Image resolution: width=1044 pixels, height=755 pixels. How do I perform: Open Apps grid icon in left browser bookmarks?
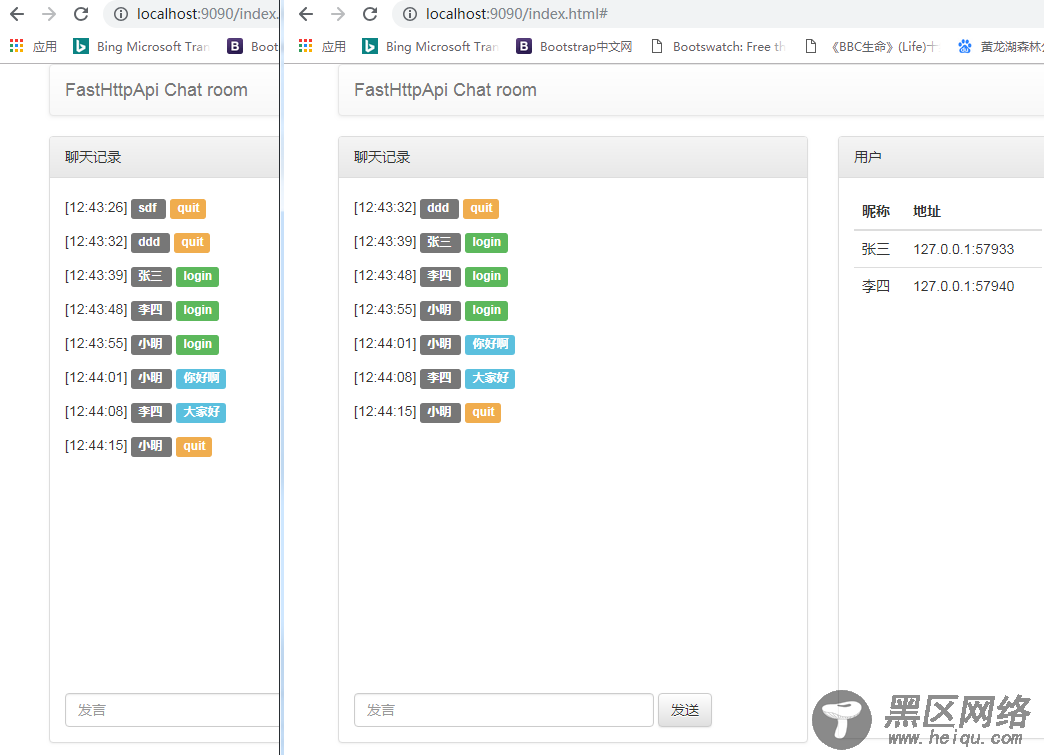[17, 46]
